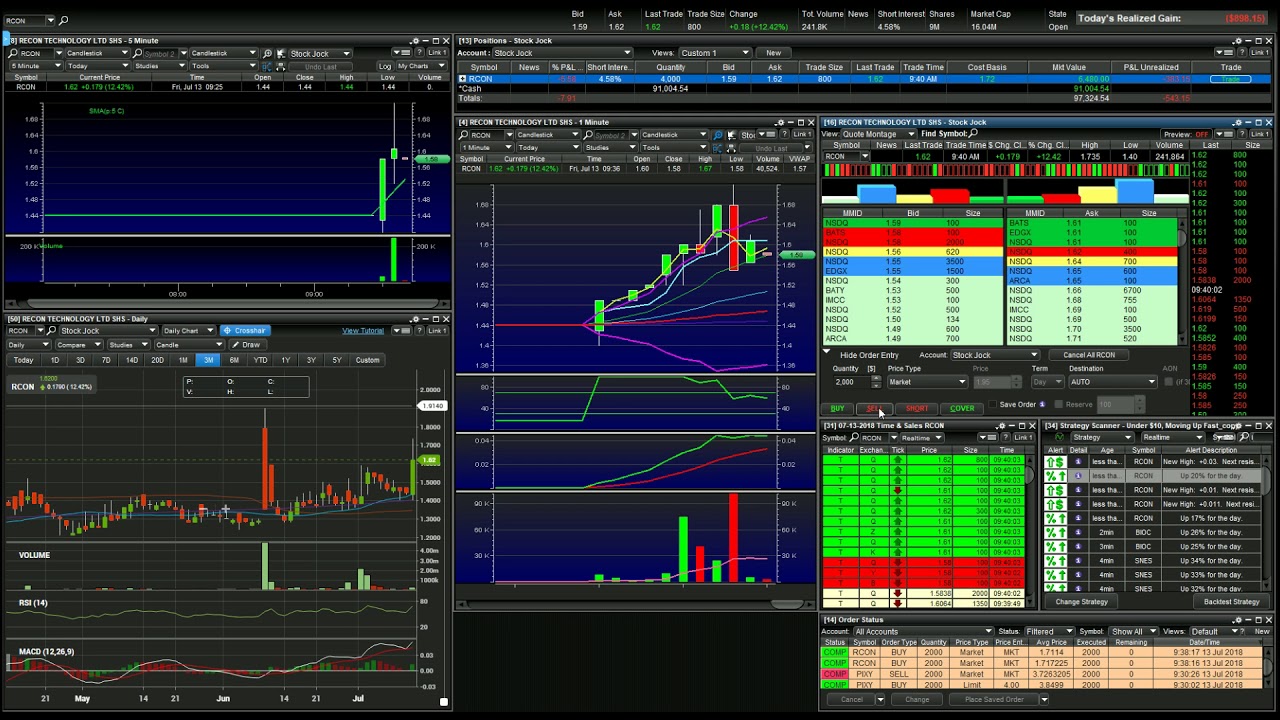Click New button in Positions window
The width and height of the screenshot is (1280, 720).
pos(774,53)
